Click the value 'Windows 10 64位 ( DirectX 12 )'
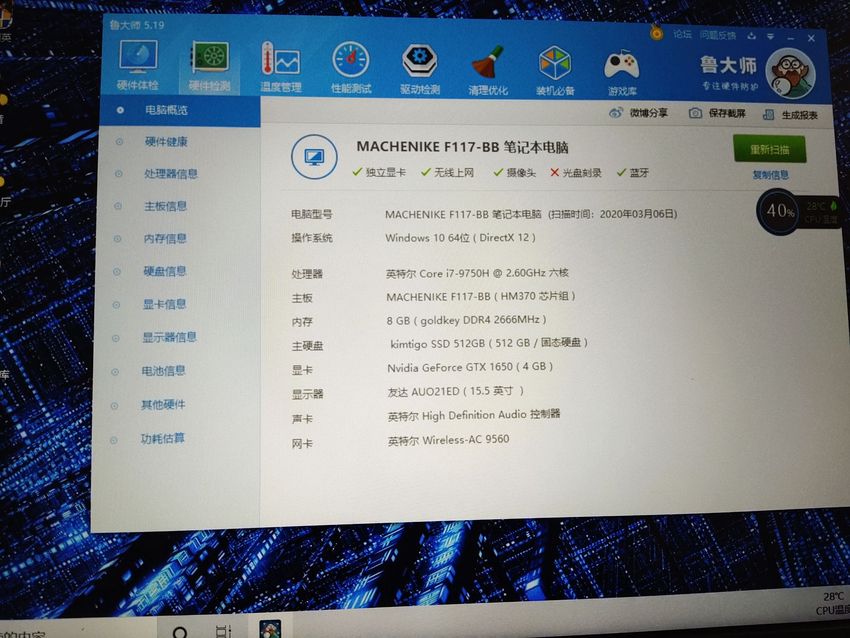This screenshot has height=638, width=850. point(460,237)
